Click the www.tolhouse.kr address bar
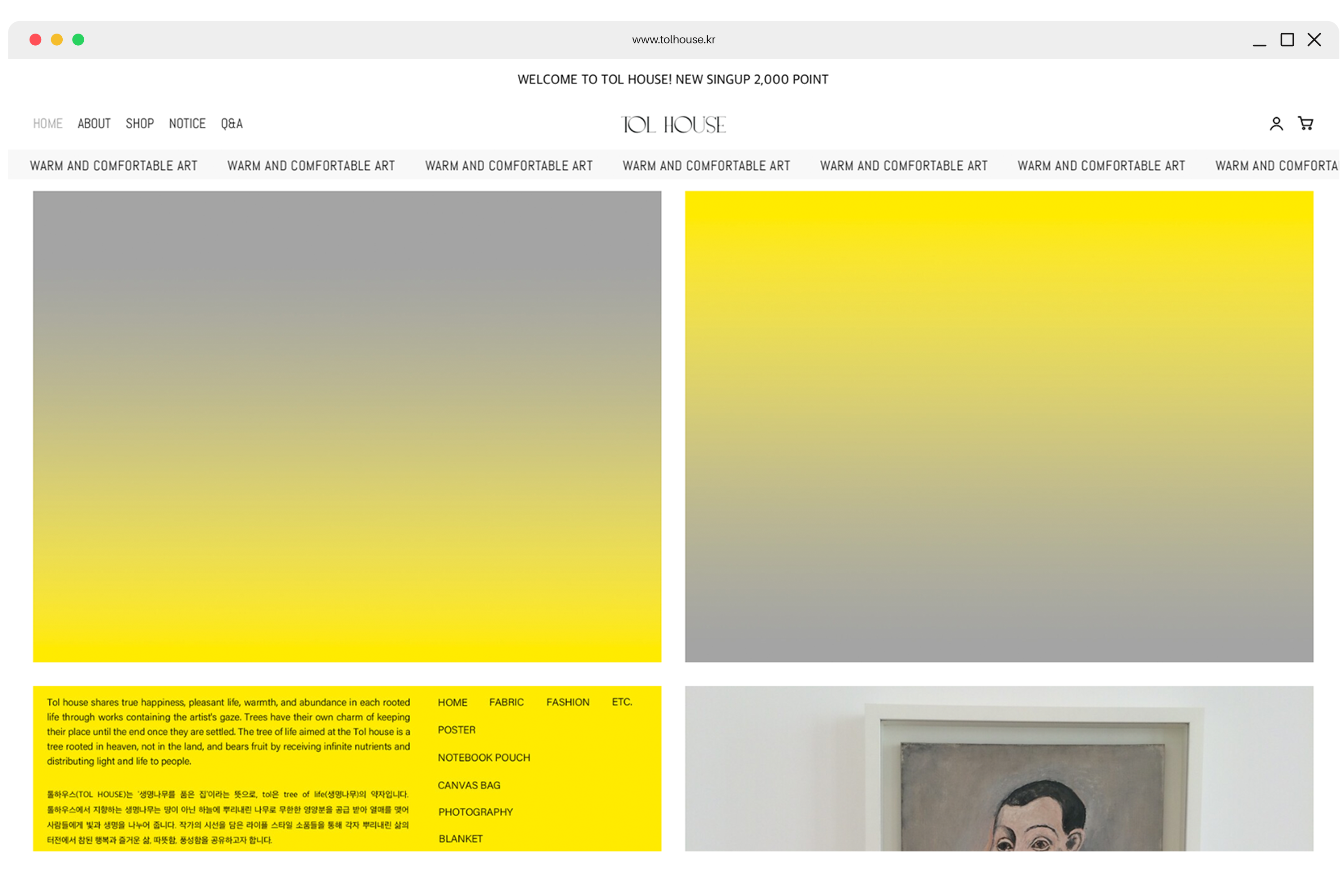Viewport: 1344px width, 896px height. [673, 39]
